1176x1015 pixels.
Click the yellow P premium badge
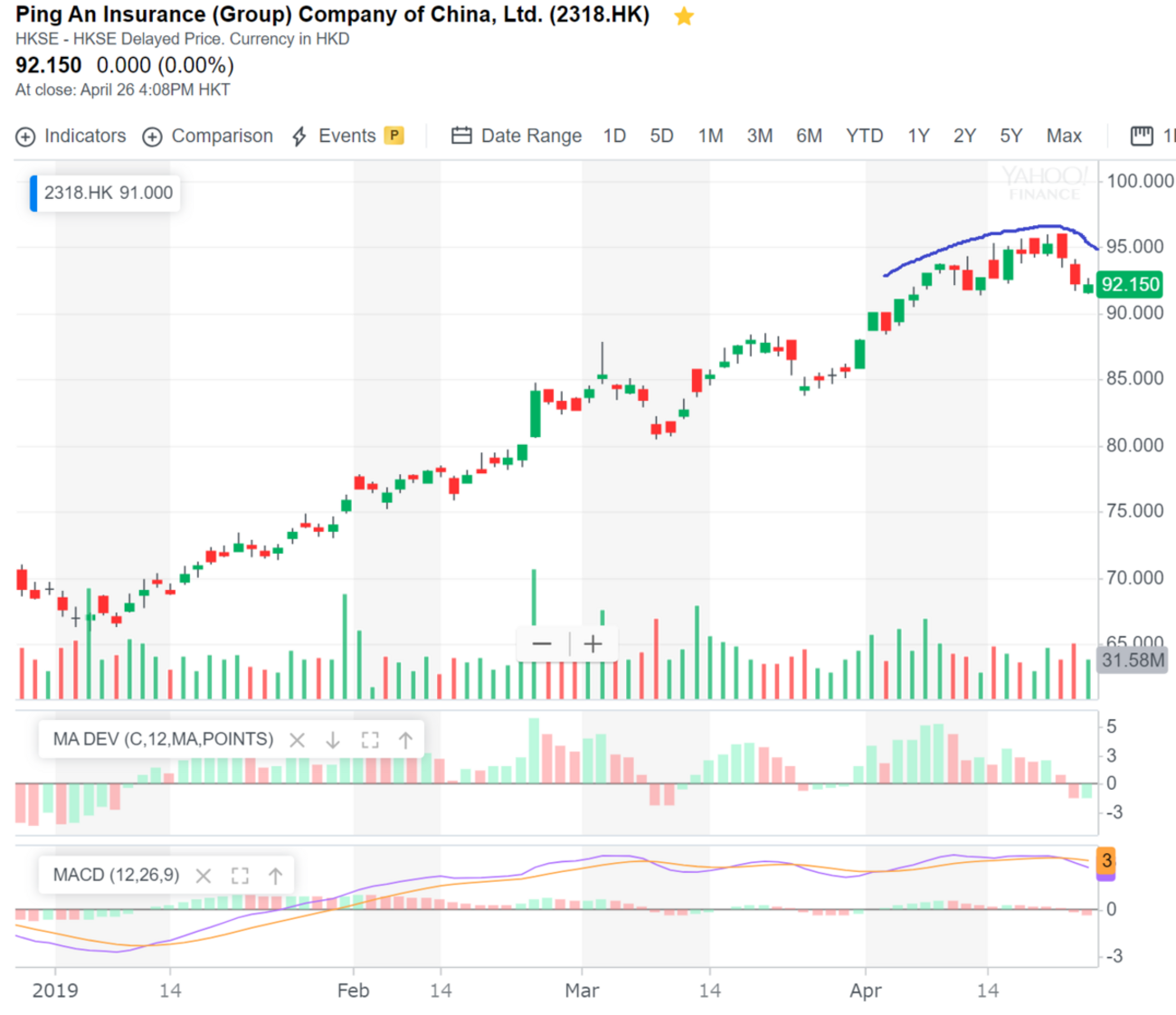click(394, 136)
